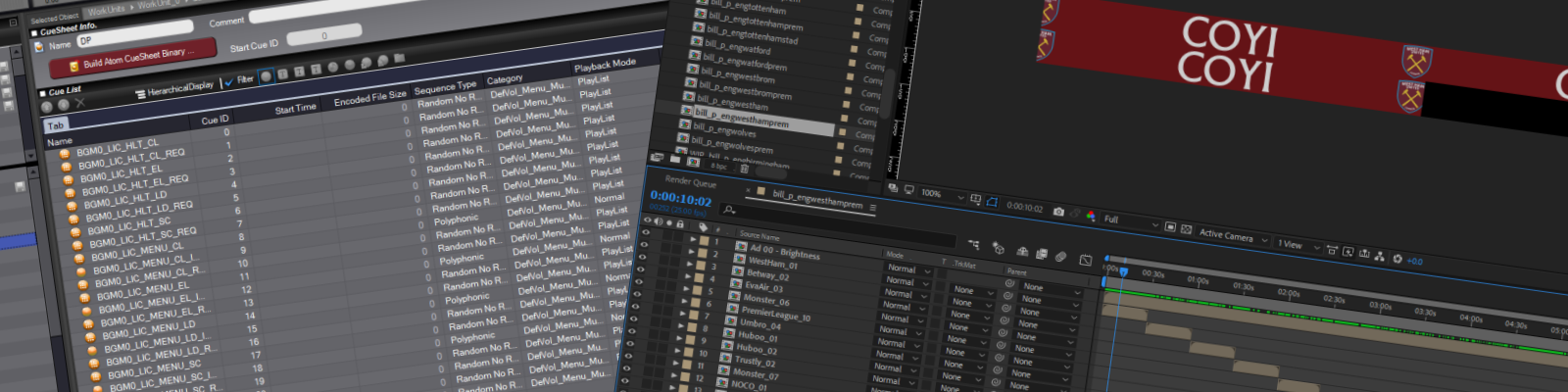The height and width of the screenshot is (392, 1568).
Task: Click the composition mini-flowchart icon
Action: pos(973,244)
